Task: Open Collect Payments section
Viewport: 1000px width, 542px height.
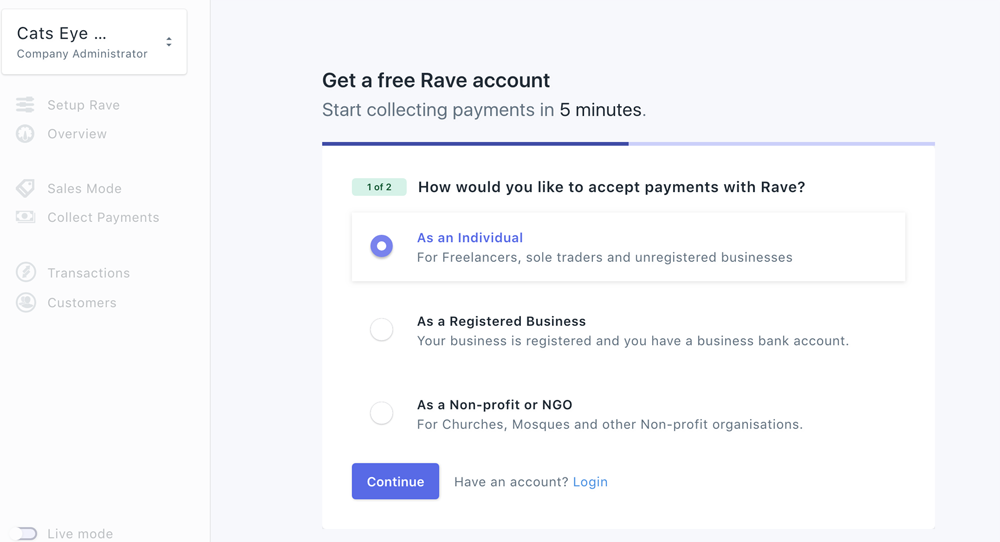Action: [103, 217]
